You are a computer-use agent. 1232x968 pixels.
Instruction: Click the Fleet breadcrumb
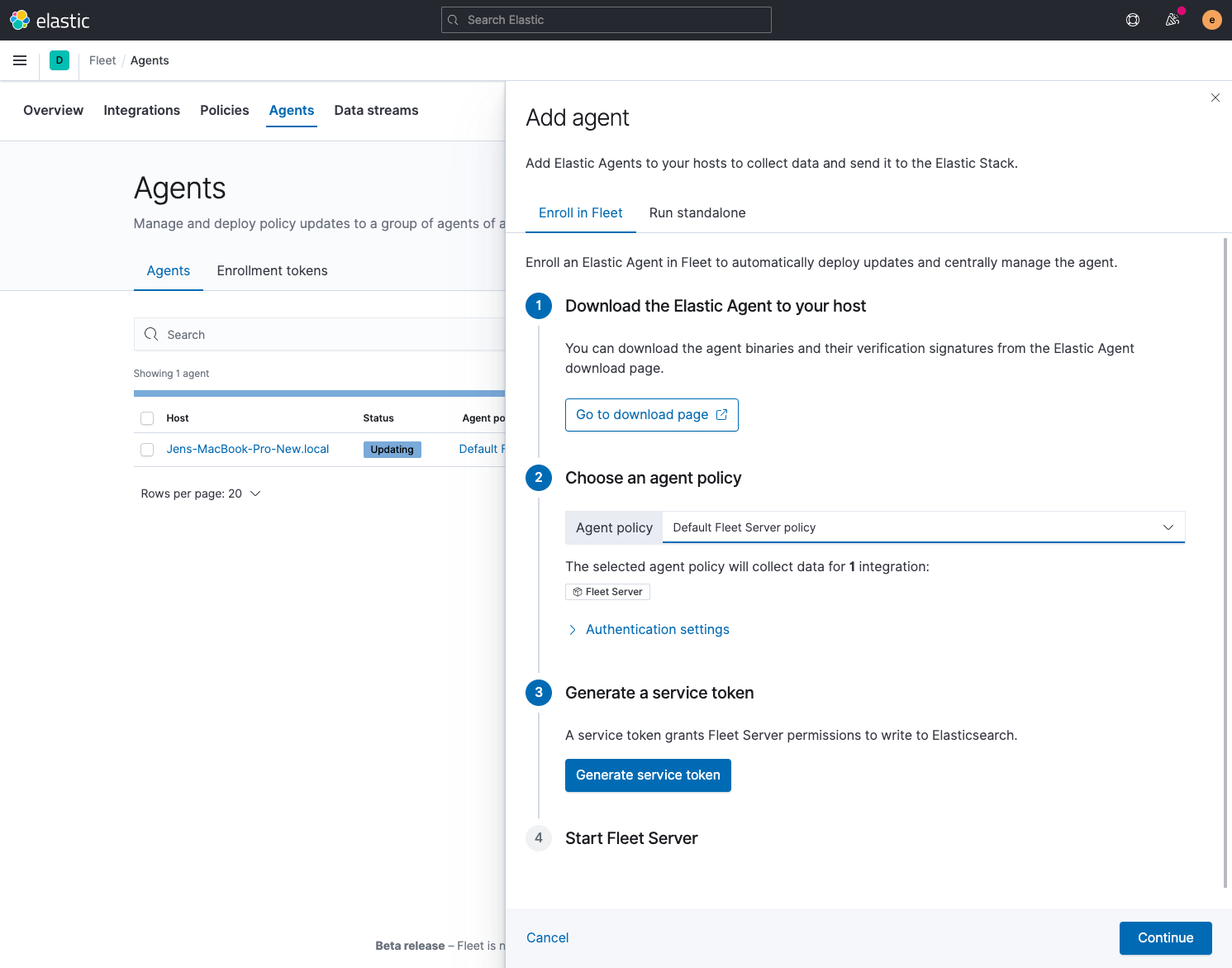102,60
